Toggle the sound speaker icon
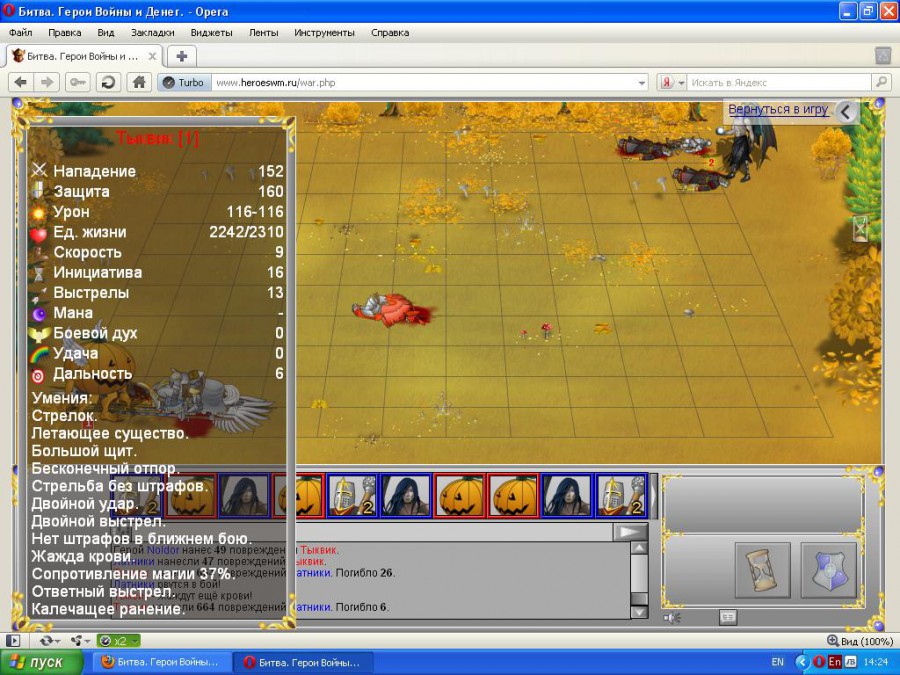900x675 pixels. (672, 618)
